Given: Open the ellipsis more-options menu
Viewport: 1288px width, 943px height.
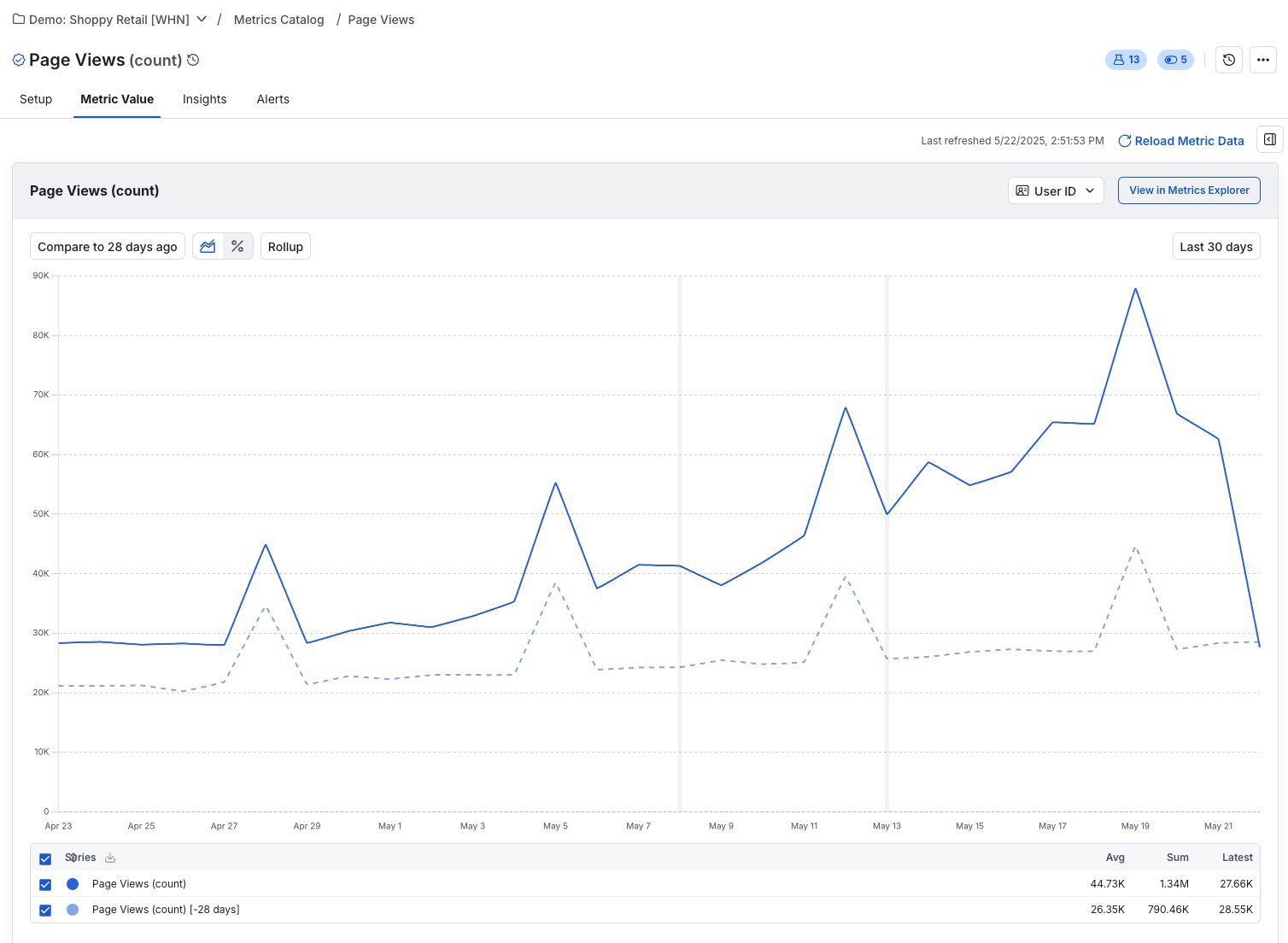Looking at the screenshot, I should 1263,60.
